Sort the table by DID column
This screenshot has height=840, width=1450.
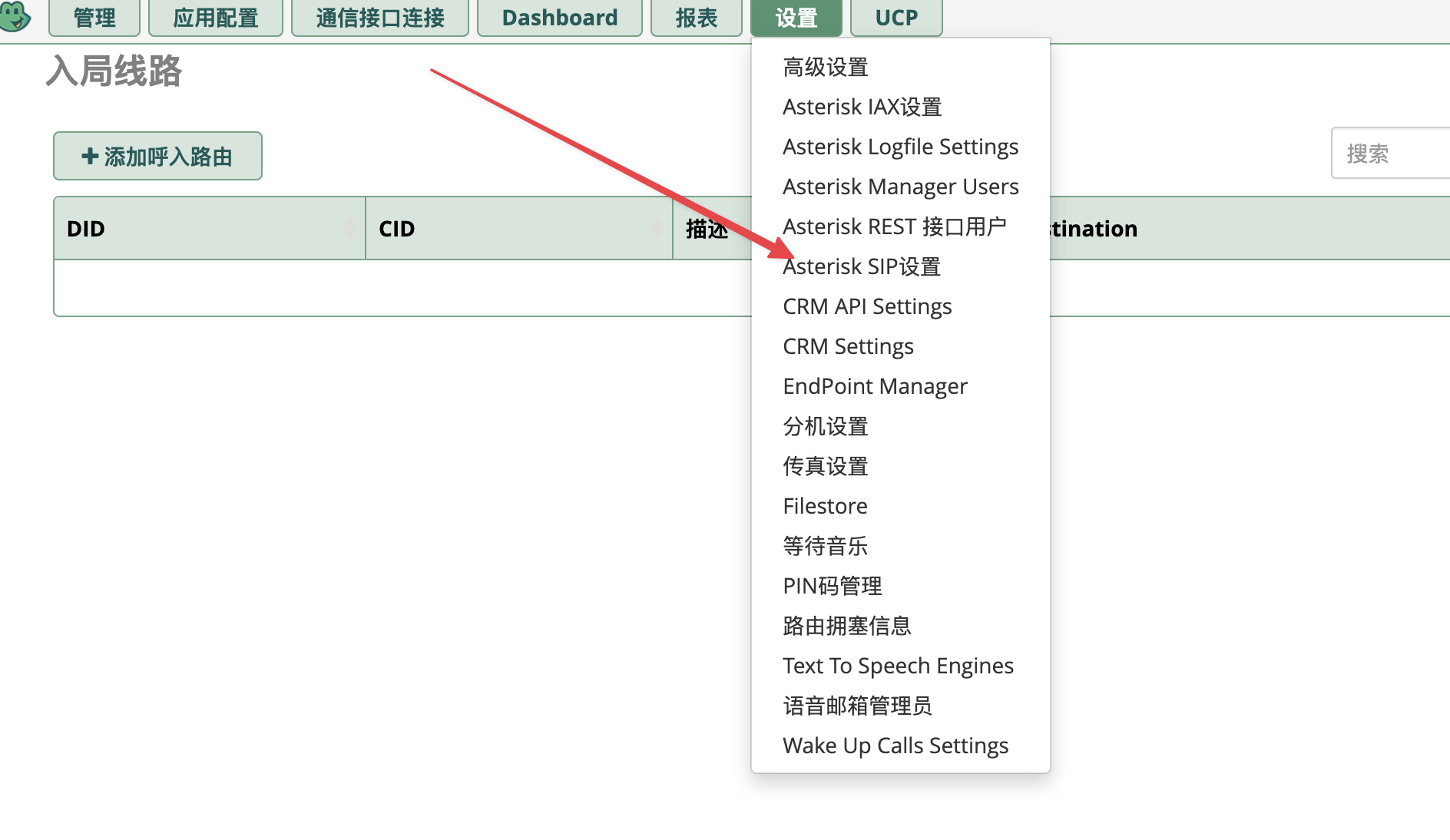pos(210,228)
